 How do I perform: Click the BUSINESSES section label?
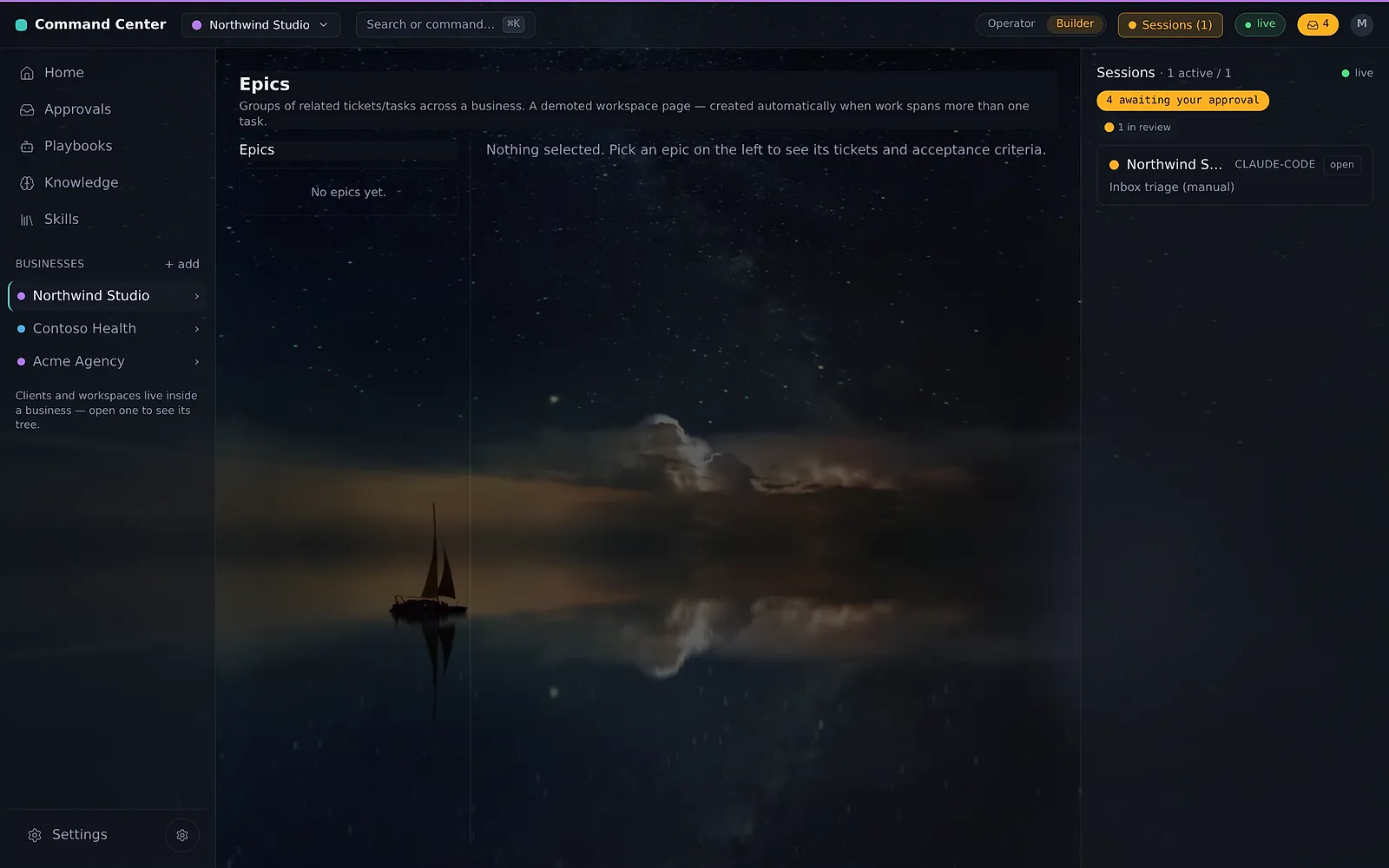(49, 264)
